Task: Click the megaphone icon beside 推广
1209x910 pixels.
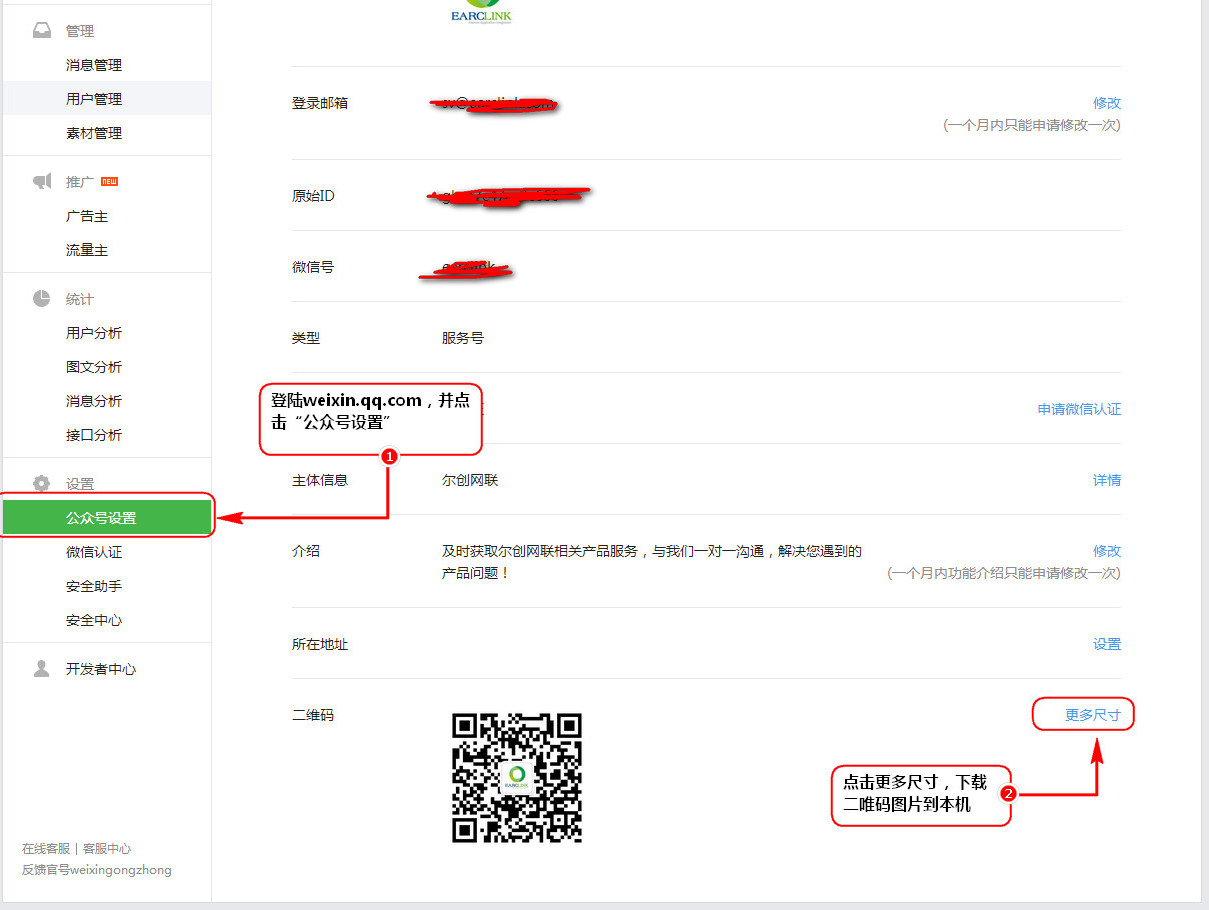Action: tap(41, 182)
